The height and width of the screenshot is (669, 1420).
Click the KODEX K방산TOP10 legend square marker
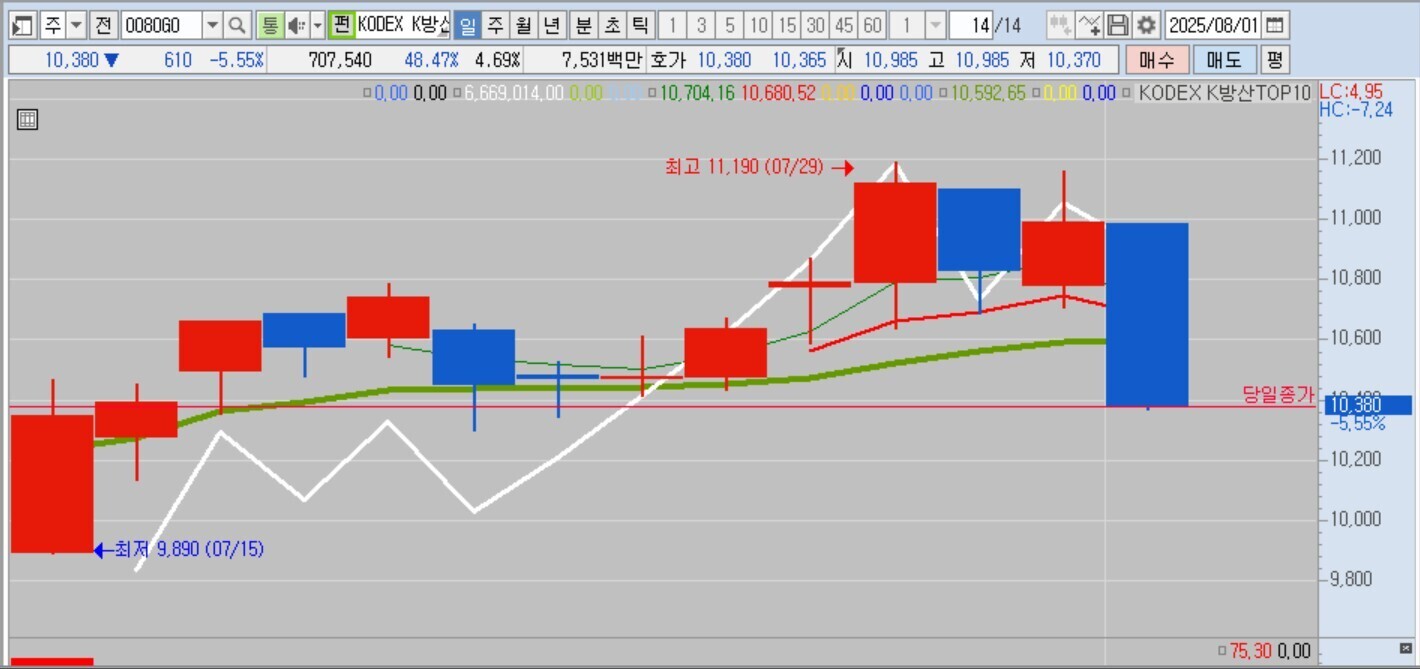pyautogui.click(x=1128, y=94)
